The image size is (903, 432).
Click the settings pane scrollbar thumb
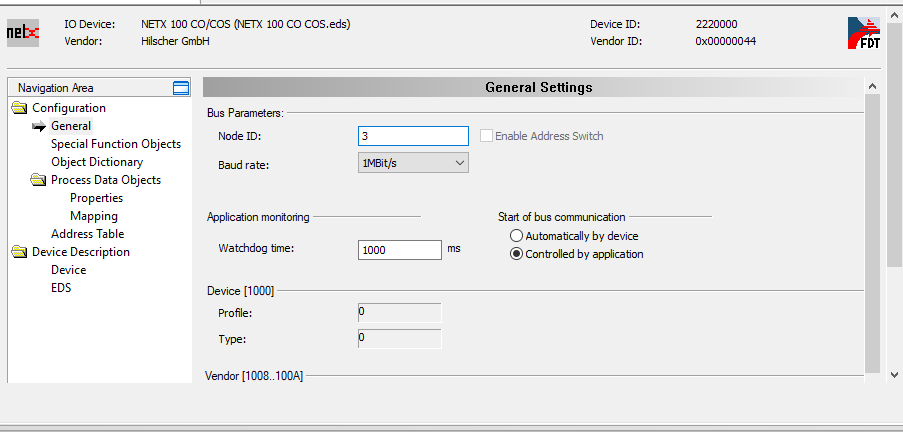point(872,234)
